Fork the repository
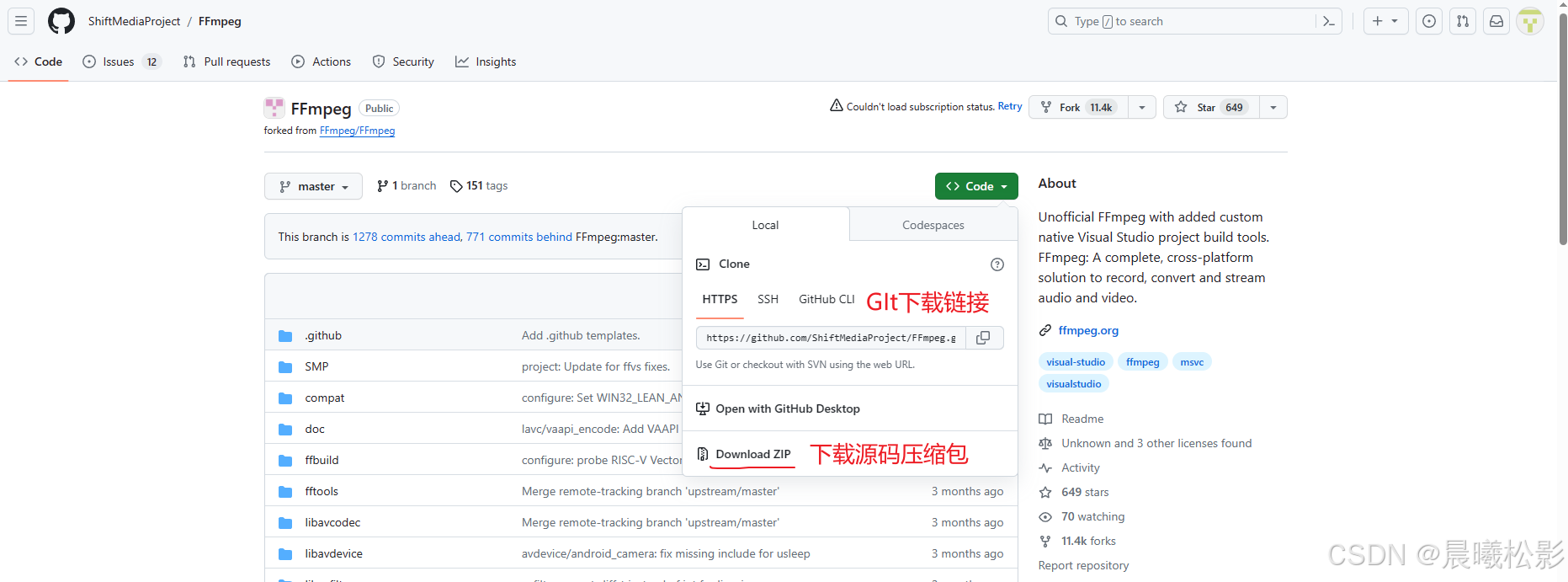This screenshot has height=582, width=1568. tap(1078, 107)
